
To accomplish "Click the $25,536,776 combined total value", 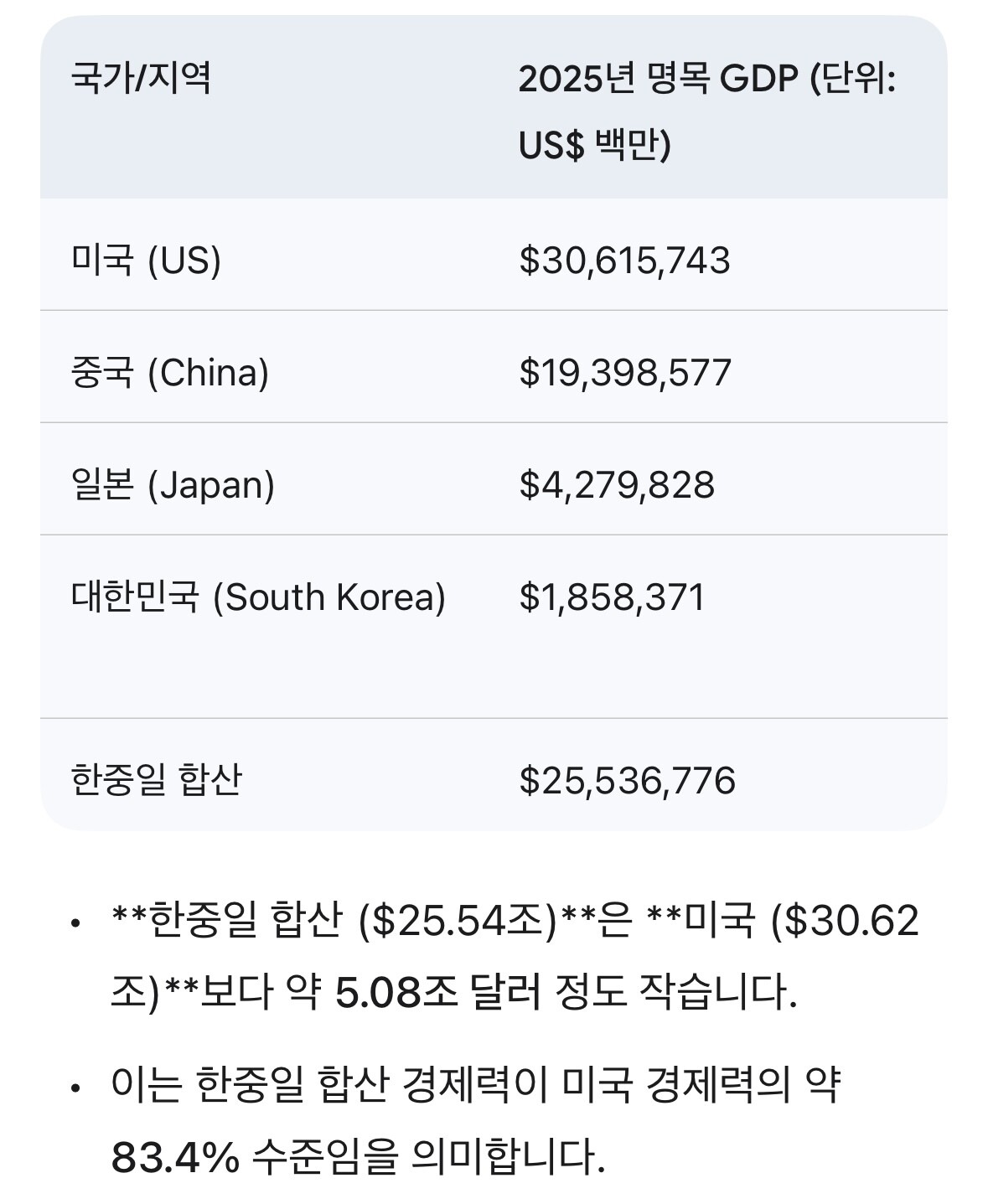I will point(627,779).
